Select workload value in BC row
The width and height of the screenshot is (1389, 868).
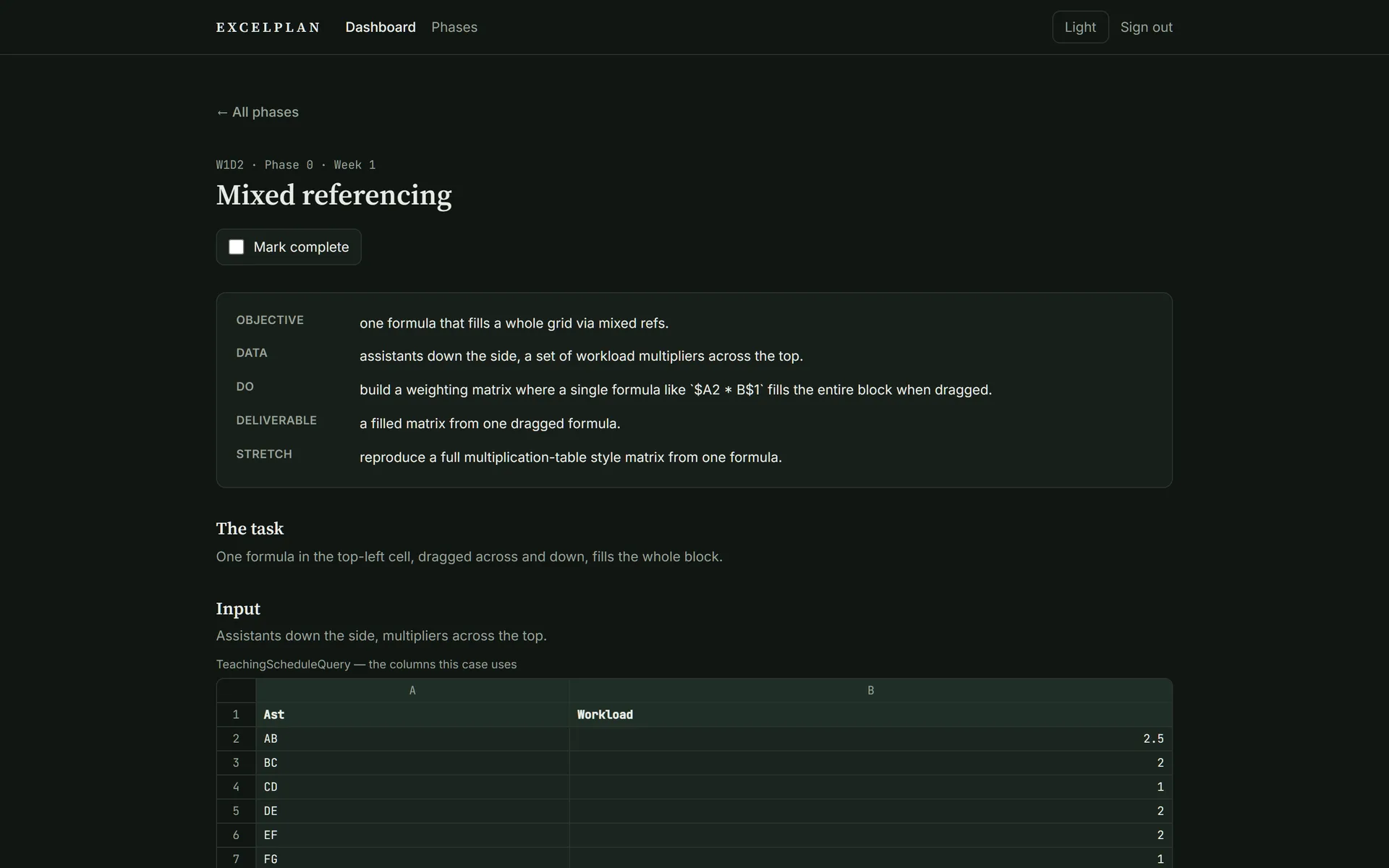[x=870, y=763]
